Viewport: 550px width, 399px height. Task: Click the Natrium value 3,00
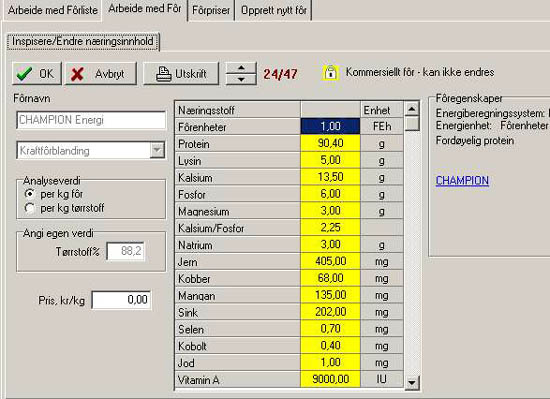pos(330,244)
